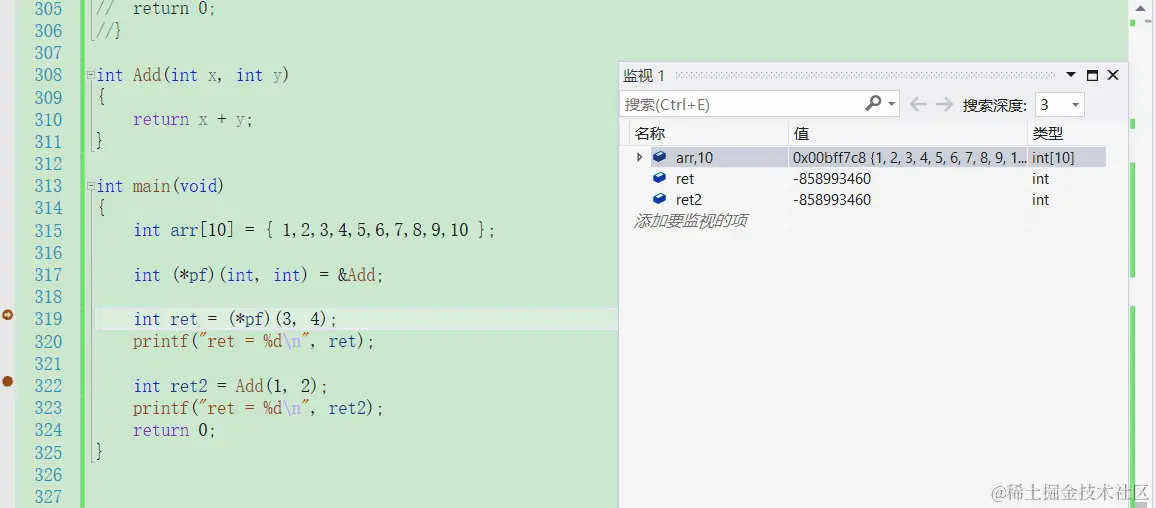Click the code line 'return x + y;'
Image resolution: width=1156 pixels, height=508 pixels.
click(x=192, y=119)
